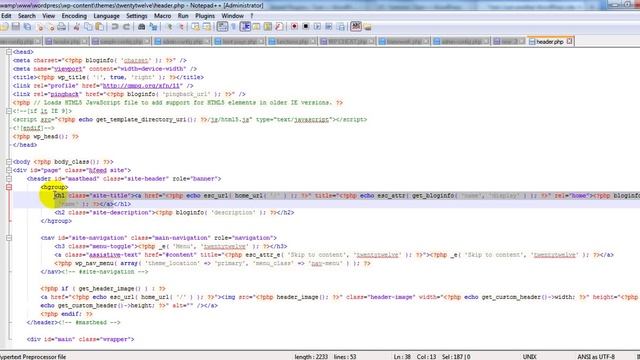
Task: Open the Encoding menu
Action: click(74, 16)
